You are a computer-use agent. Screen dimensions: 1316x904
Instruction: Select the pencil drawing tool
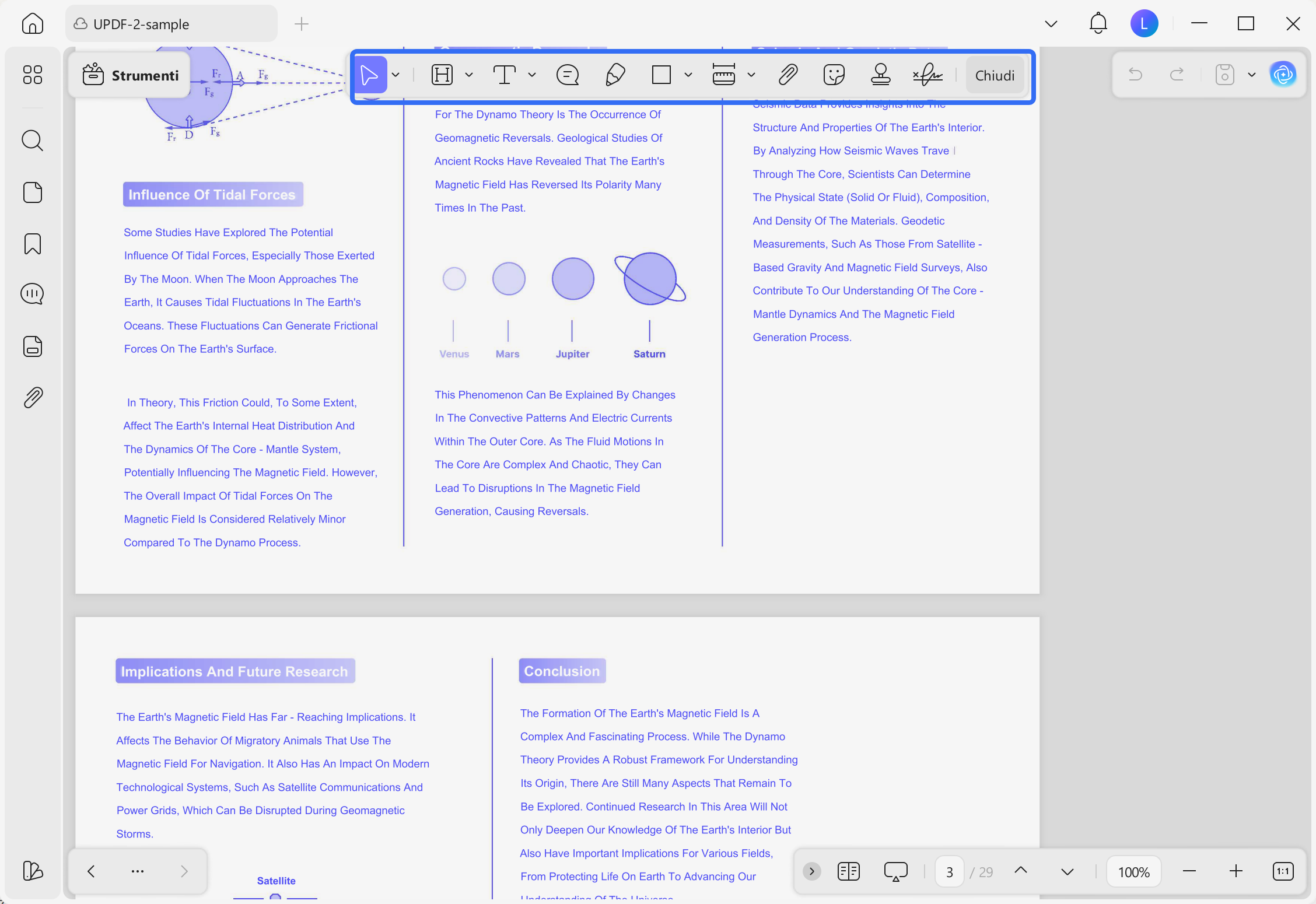click(615, 75)
